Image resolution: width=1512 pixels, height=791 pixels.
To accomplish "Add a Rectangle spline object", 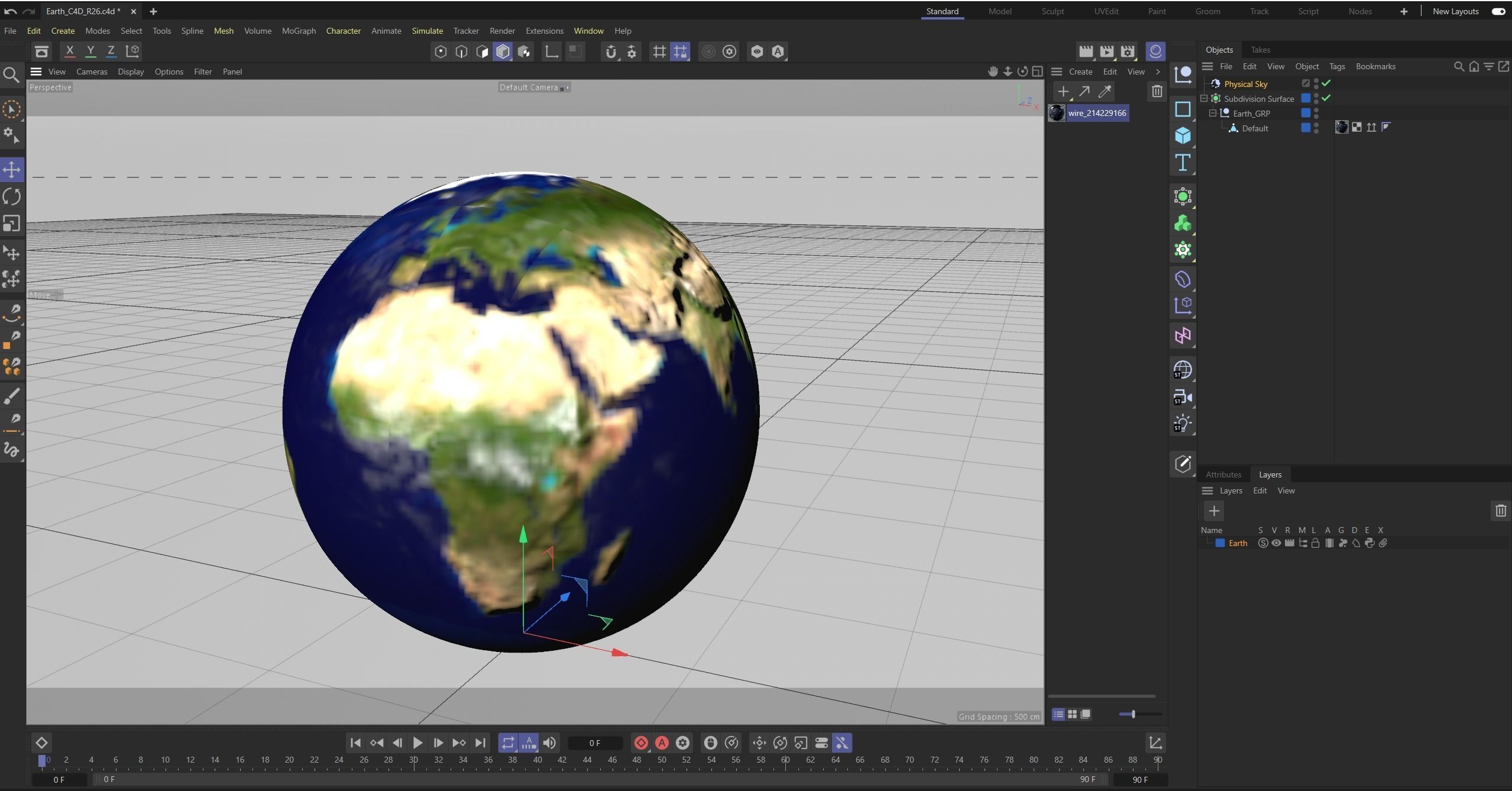I will tap(1183, 109).
